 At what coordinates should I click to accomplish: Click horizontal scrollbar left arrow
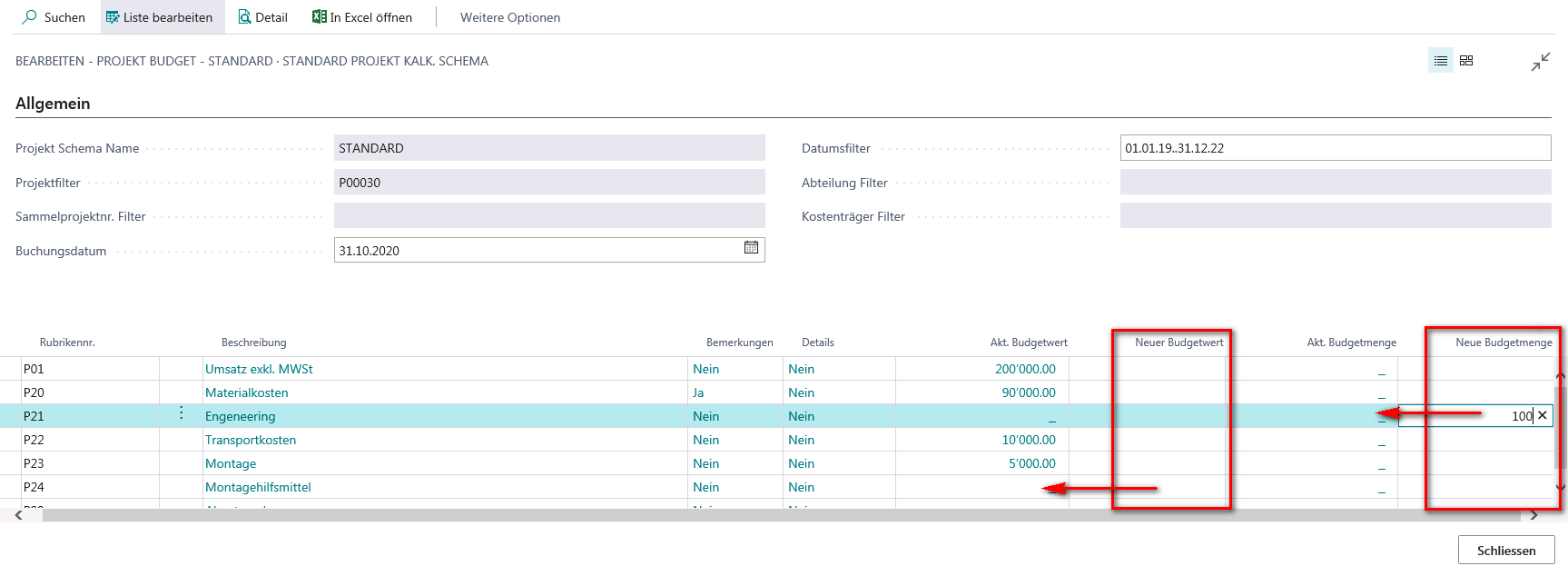[18, 515]
